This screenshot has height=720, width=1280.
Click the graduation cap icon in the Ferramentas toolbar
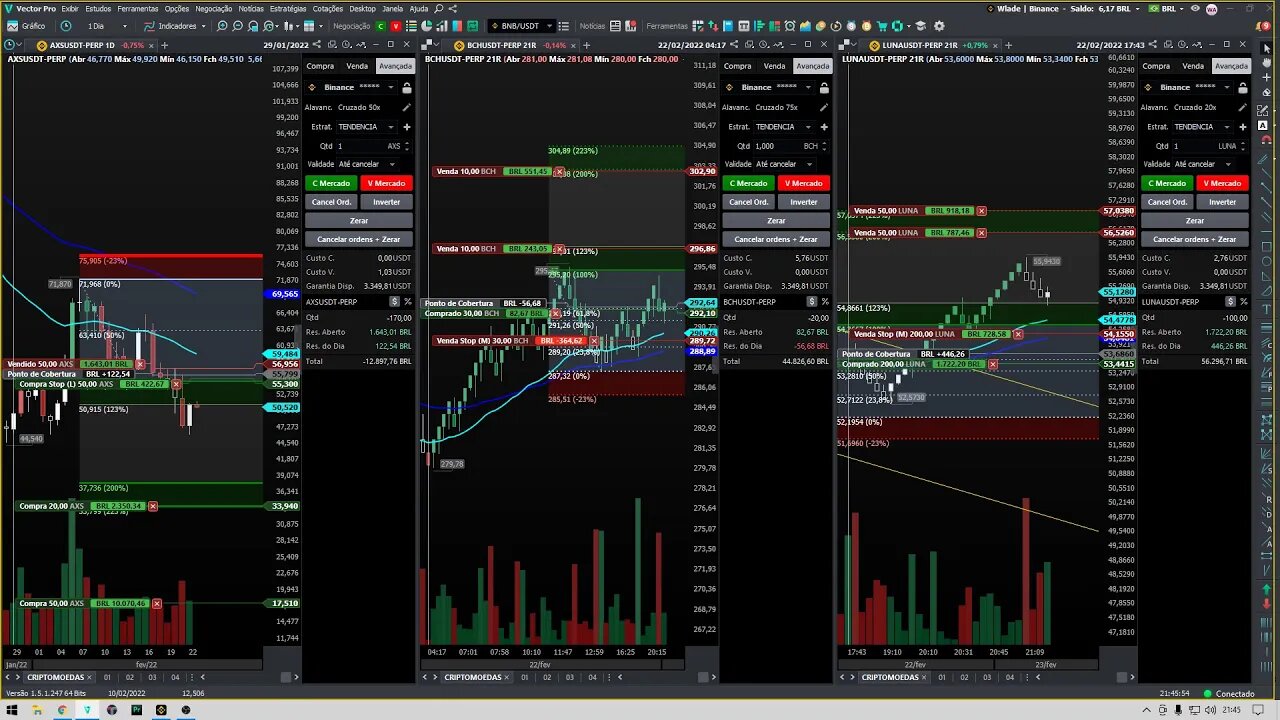(x=921, y=26)
